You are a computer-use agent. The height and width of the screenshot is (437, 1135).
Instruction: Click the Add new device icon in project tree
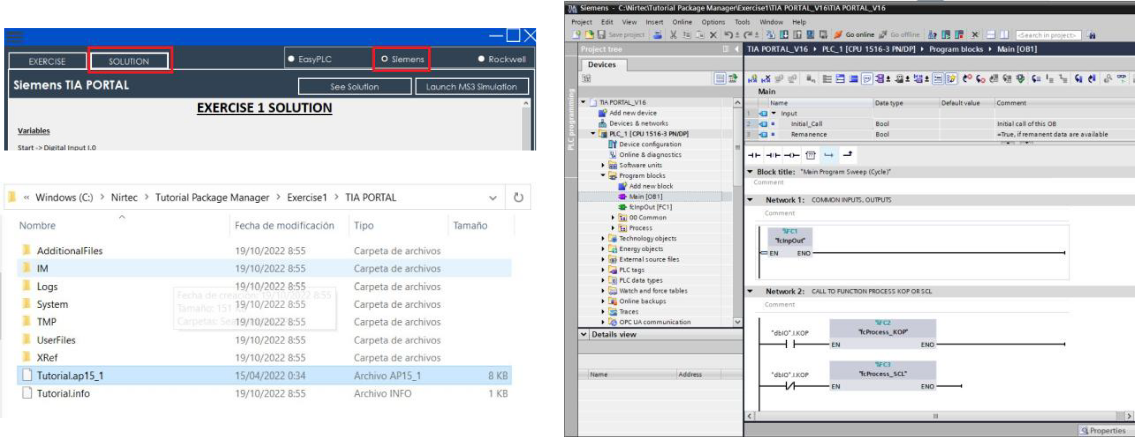point(602,113)
